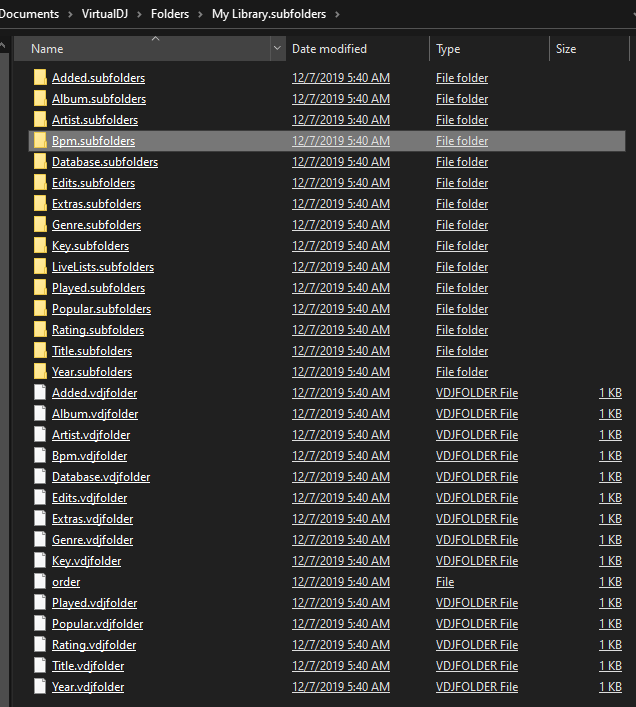636x707 pixels.
Task: Go to VirtualDJ in breadcrumb path
Action: 105,14
